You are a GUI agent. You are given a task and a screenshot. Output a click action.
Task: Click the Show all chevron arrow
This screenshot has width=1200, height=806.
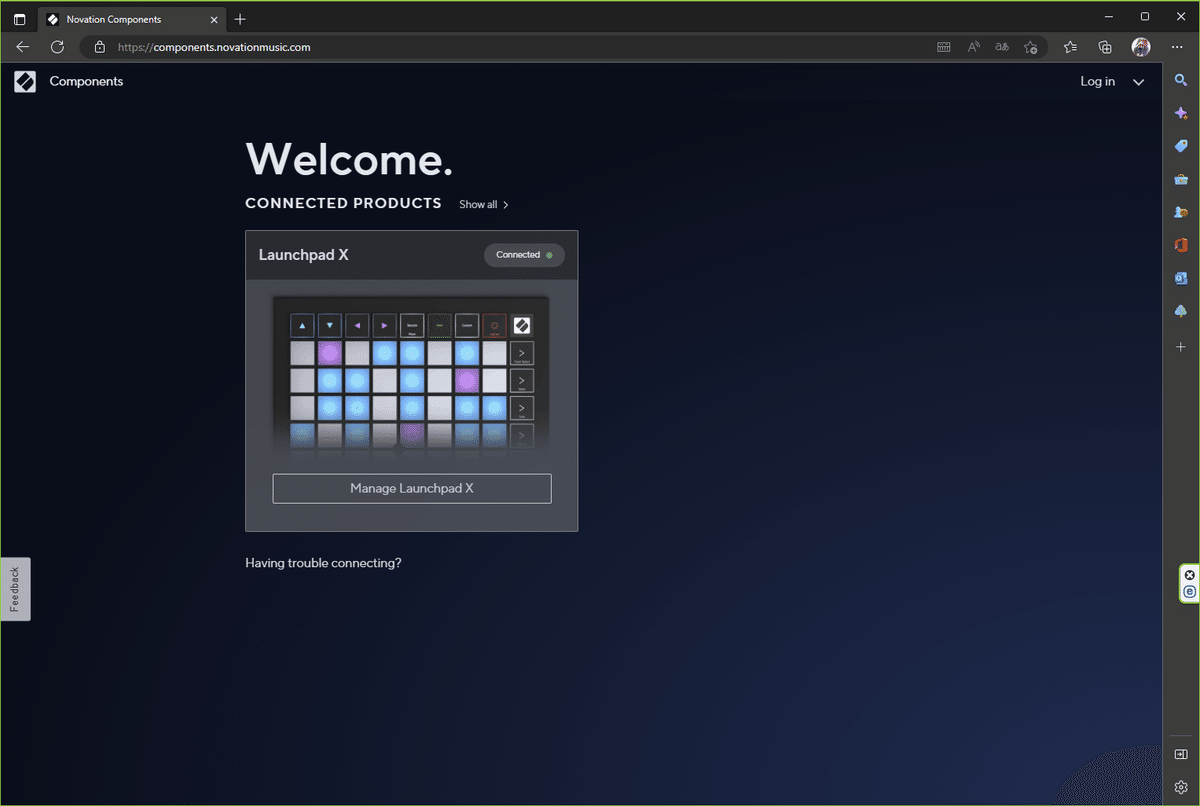[506, 205]
